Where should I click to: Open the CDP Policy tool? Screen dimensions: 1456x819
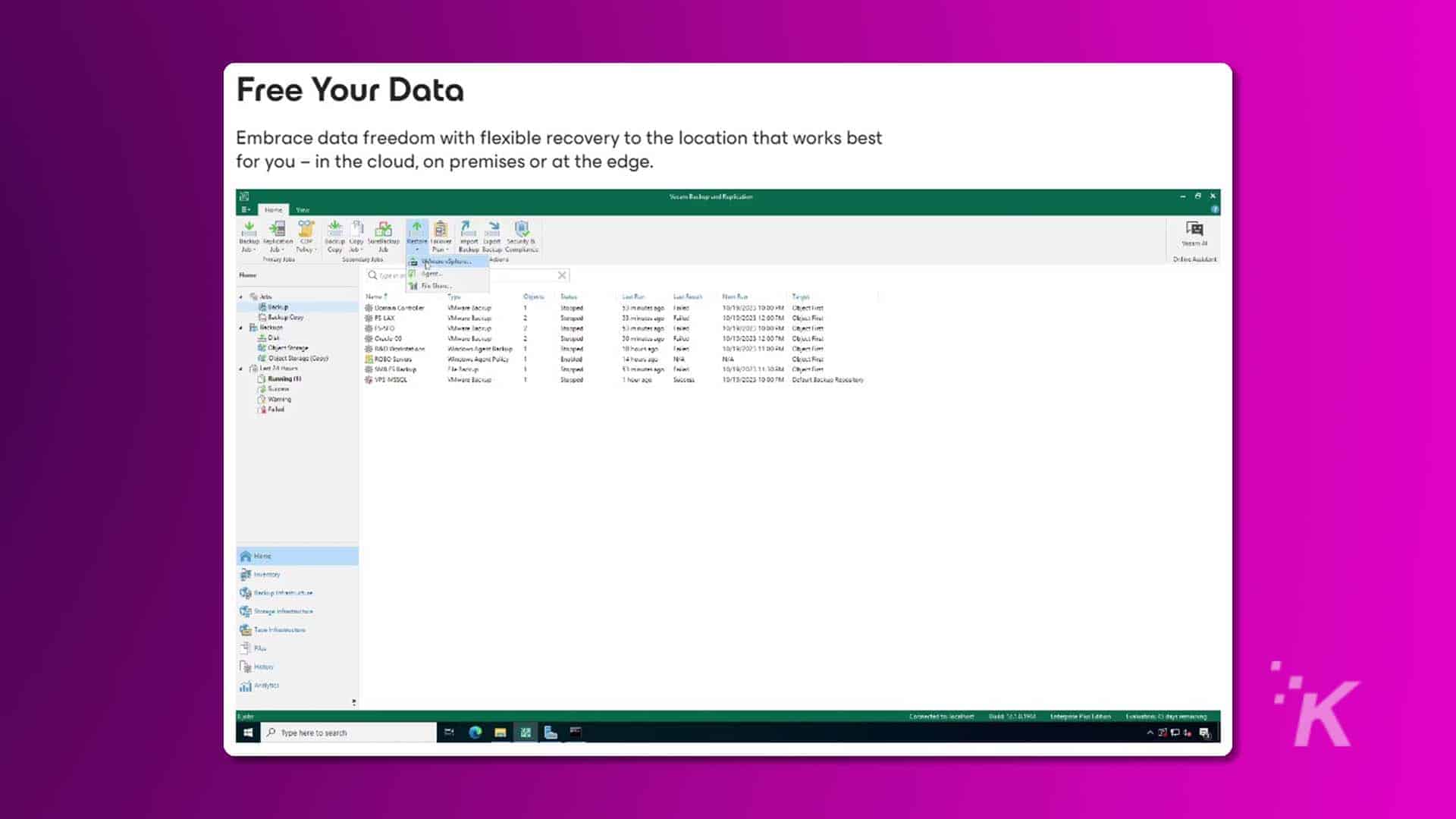(306, 235)
